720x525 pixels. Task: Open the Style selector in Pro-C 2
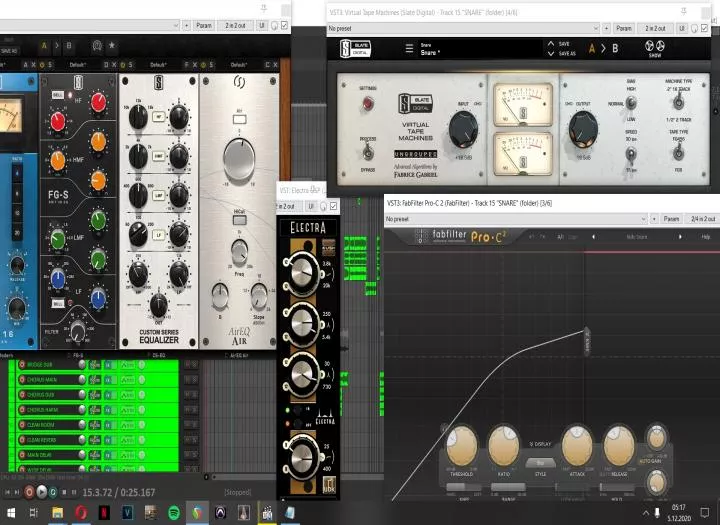click(540, 463)
